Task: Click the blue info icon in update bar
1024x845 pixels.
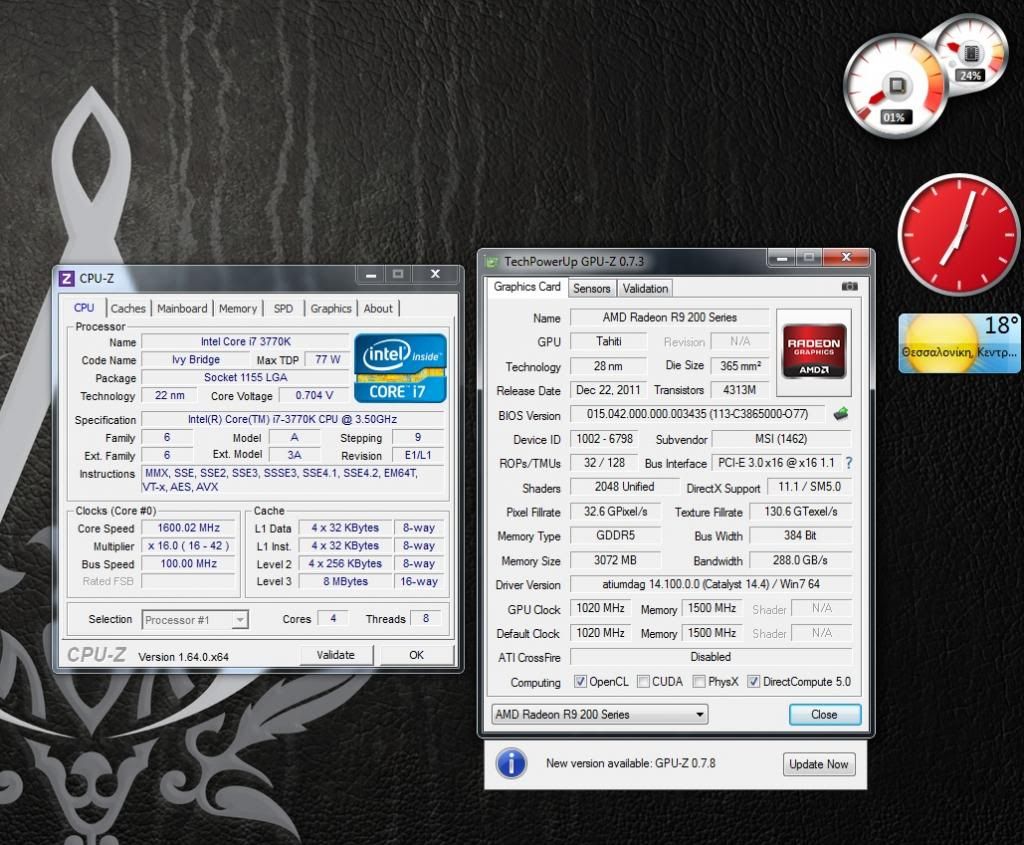Action: point(511,764)
